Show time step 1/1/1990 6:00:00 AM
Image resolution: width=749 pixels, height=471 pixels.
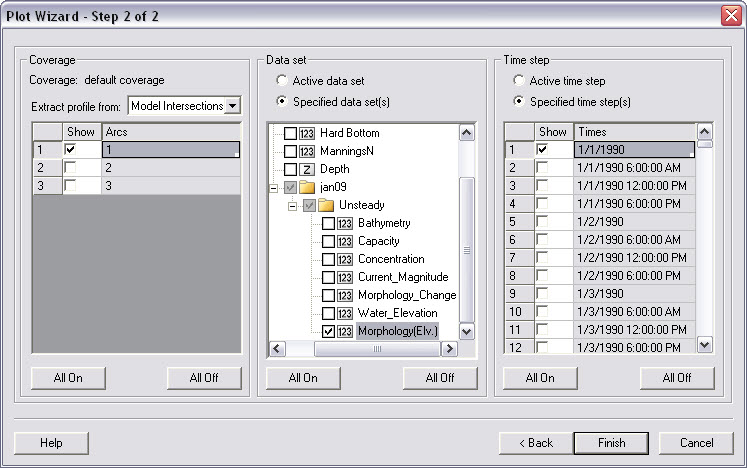542,168
